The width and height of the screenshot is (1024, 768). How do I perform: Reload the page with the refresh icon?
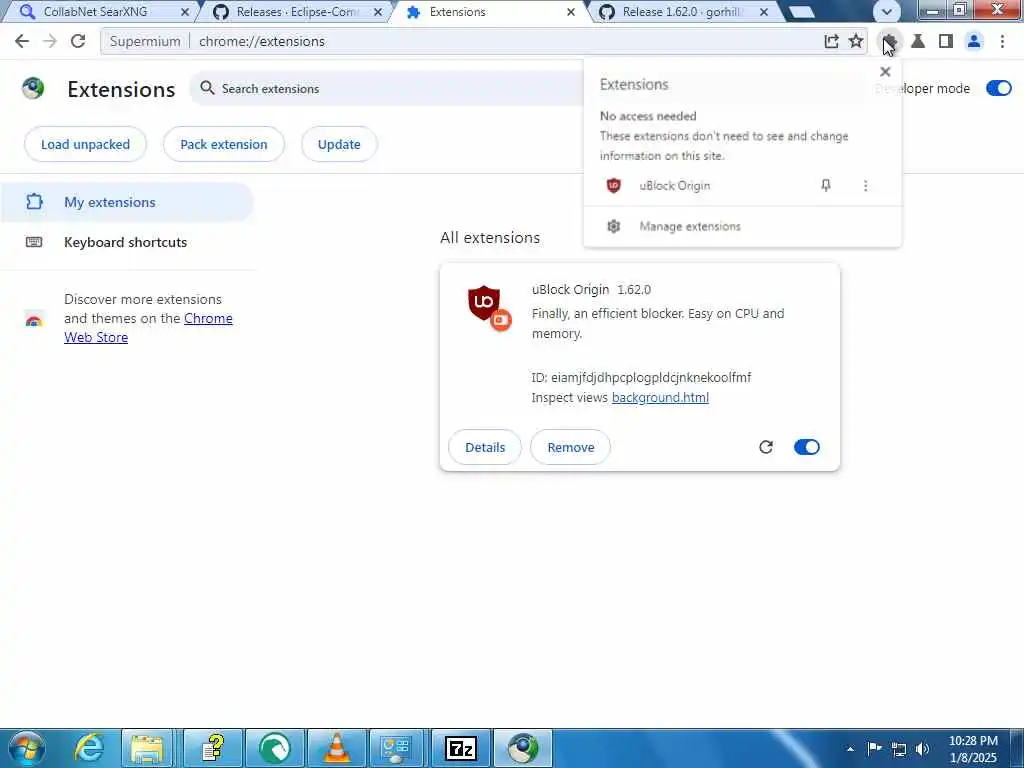pos(78,41)
